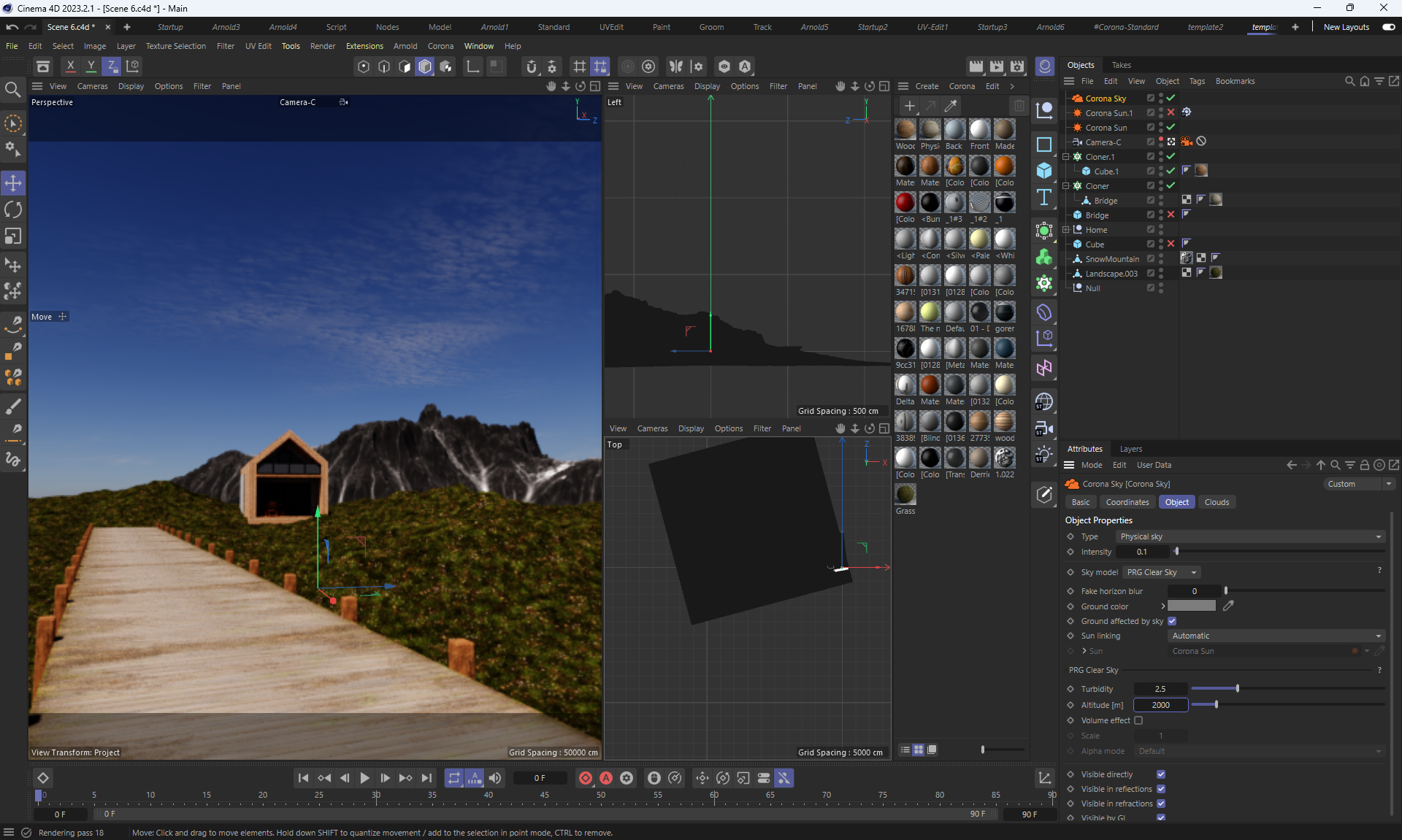The width and height of the screenshot is (1402, 840).
Task: Open the Type Physical sky dropdown
Action: tap(1250, 536)
